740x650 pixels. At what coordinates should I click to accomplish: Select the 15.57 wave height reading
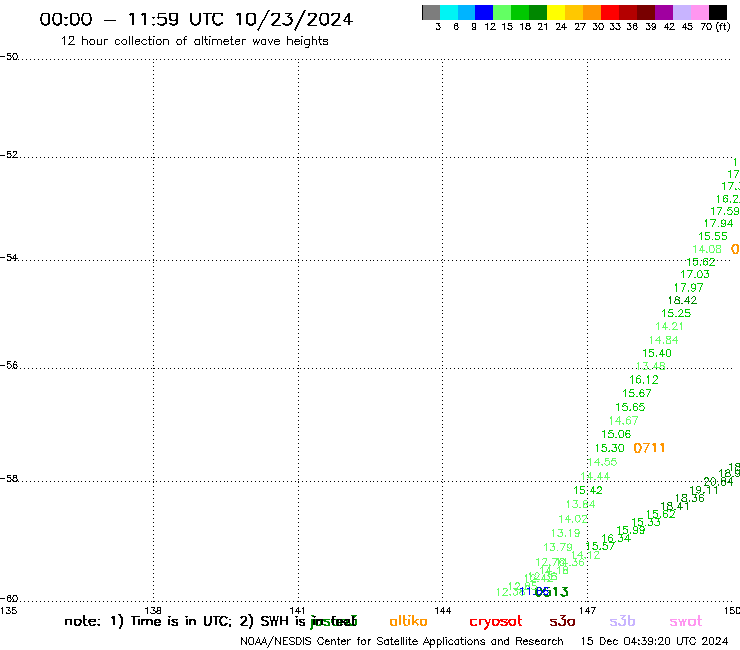pos(600,546)
